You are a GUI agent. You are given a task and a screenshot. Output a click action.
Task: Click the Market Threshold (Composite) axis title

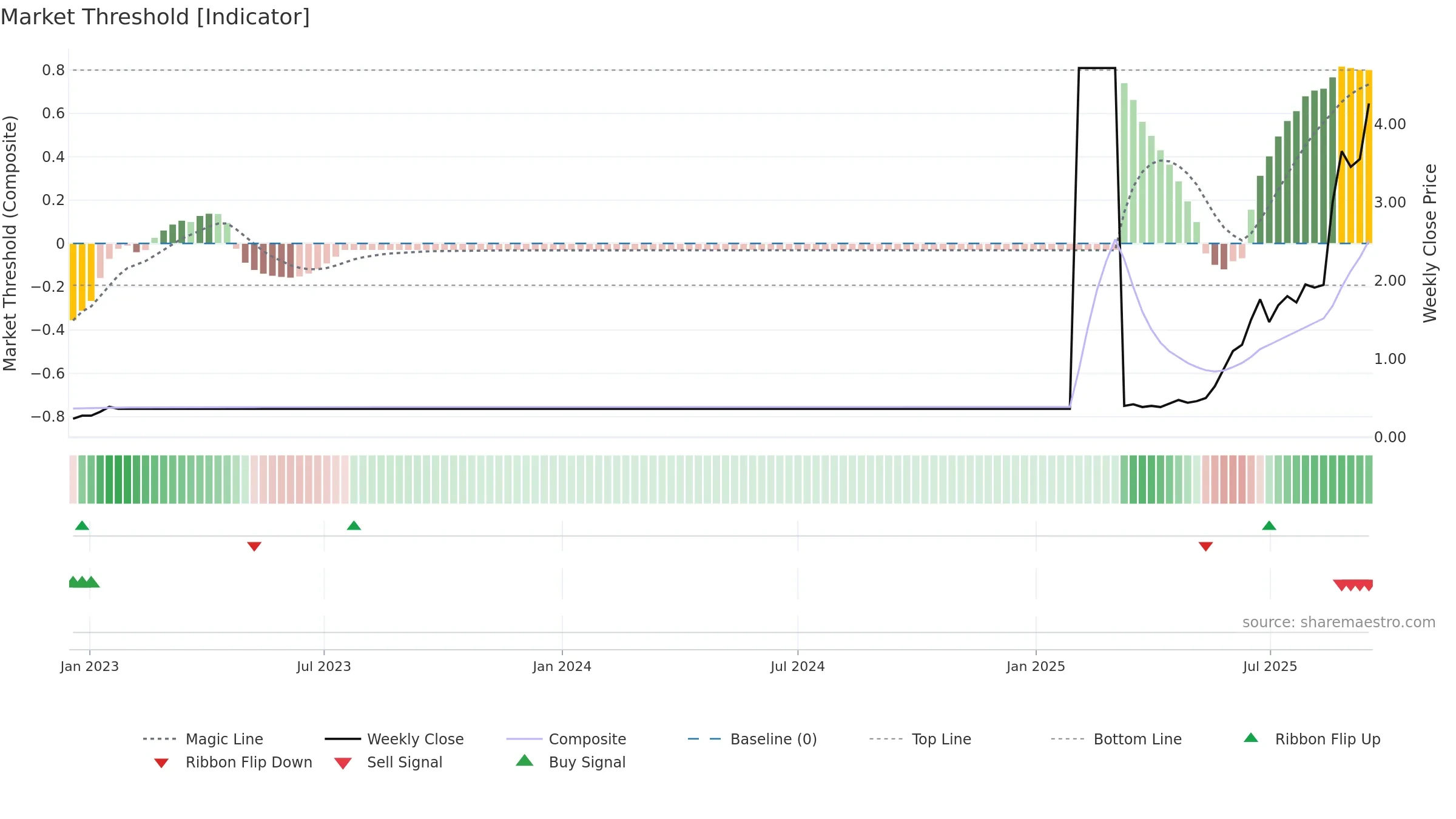pyautogui.click(x=10, y=243)
